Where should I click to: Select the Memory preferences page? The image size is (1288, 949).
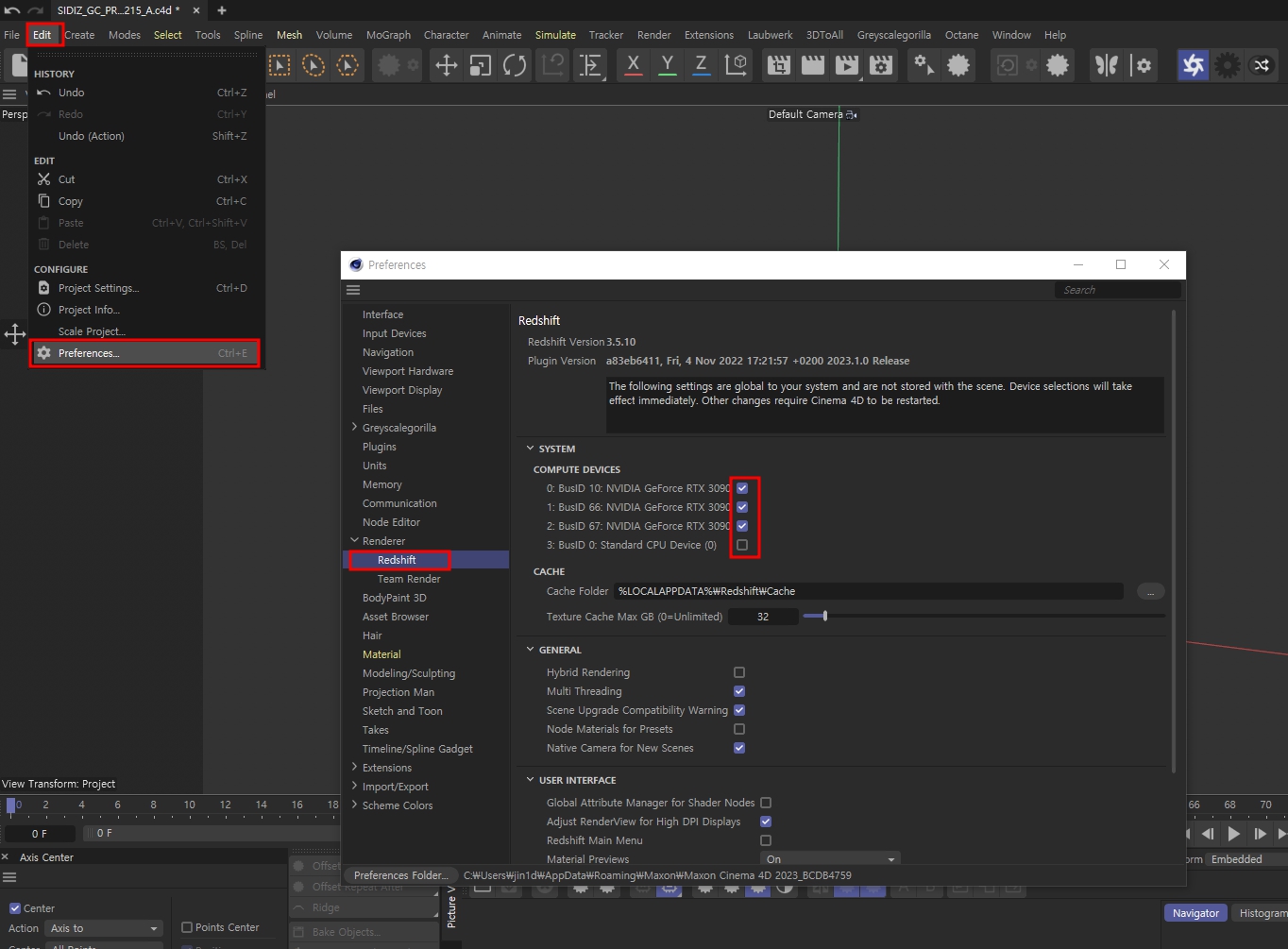click(382, 484)
